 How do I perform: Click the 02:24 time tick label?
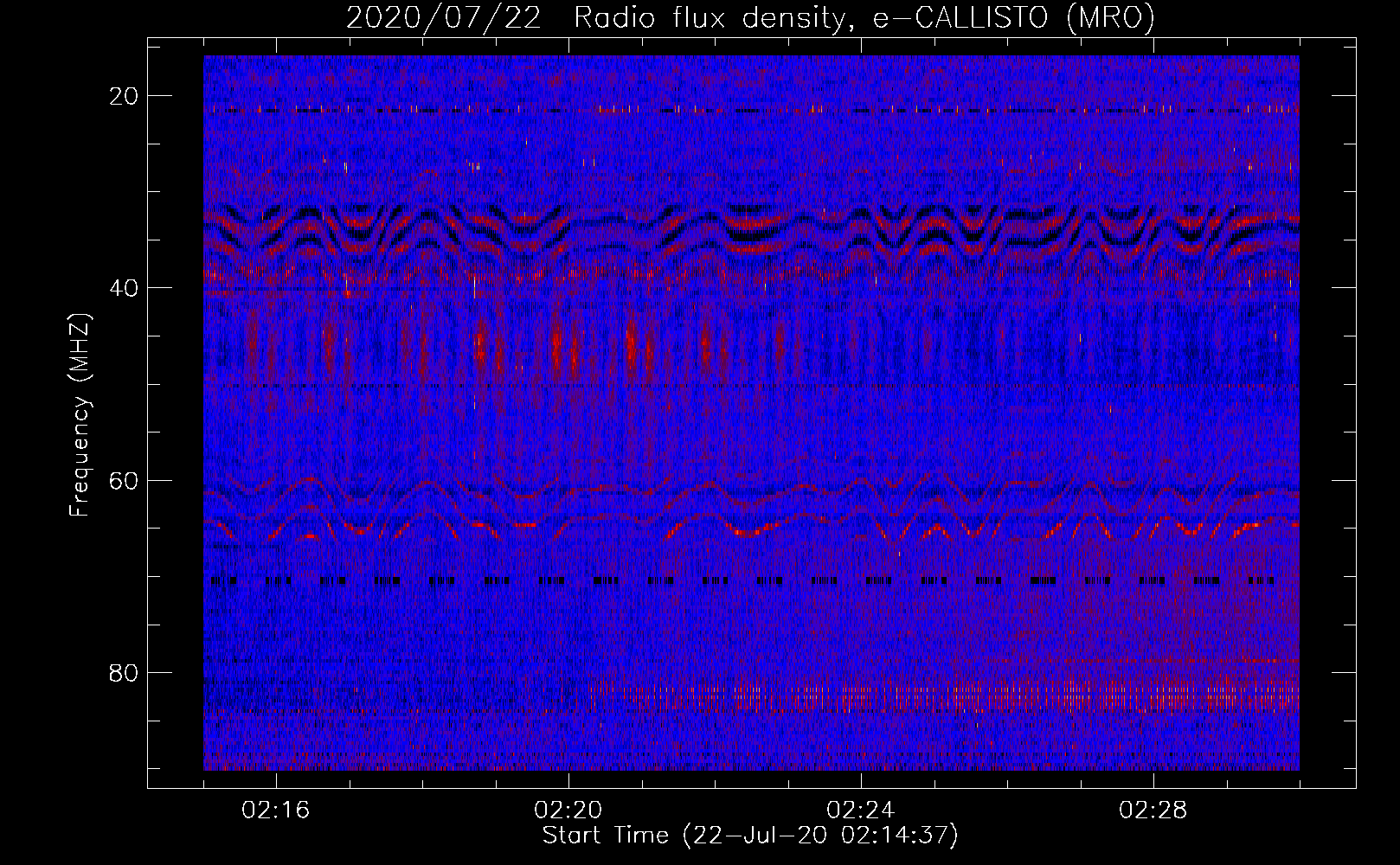861,811
